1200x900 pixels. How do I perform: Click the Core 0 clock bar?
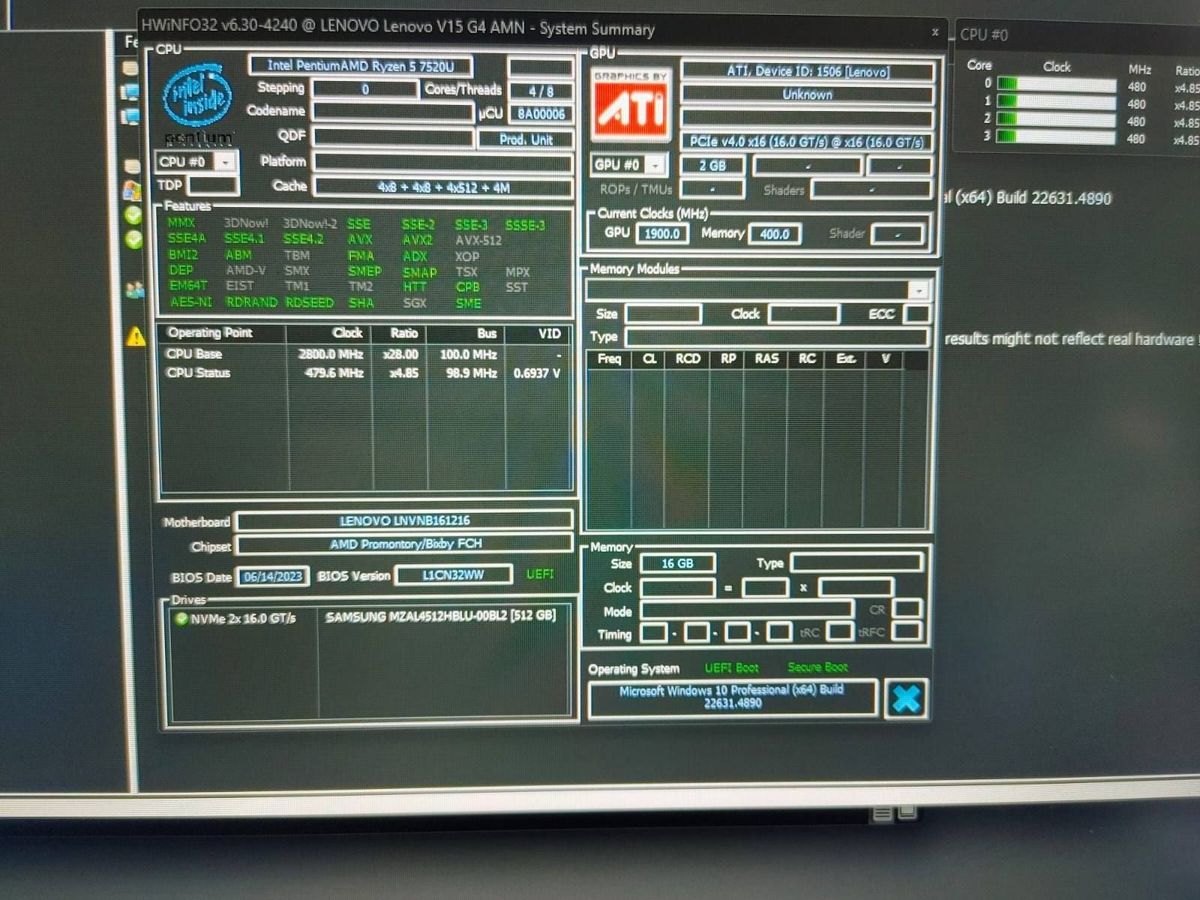[1056, 85]
